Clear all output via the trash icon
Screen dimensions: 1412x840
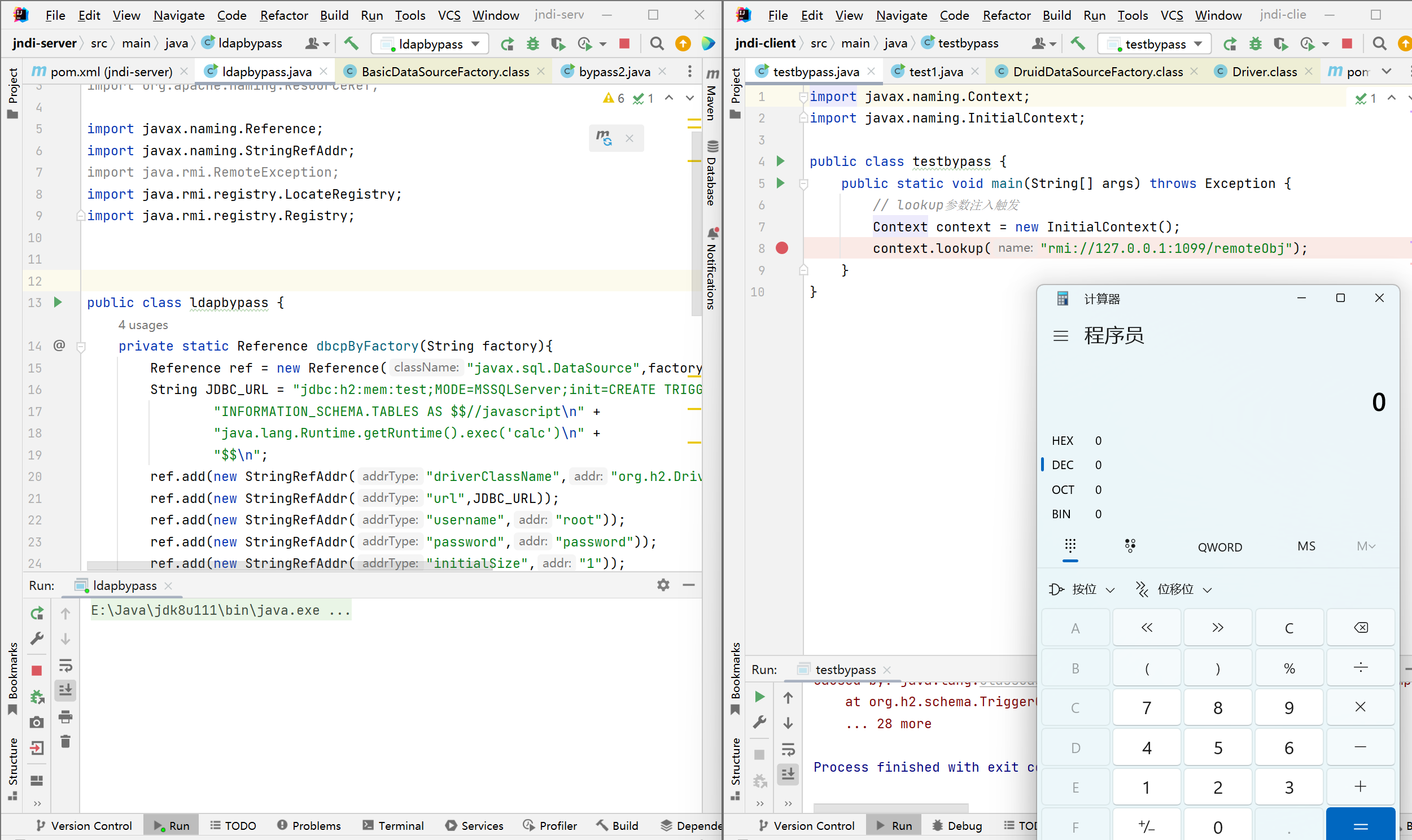tap(65, 742)
